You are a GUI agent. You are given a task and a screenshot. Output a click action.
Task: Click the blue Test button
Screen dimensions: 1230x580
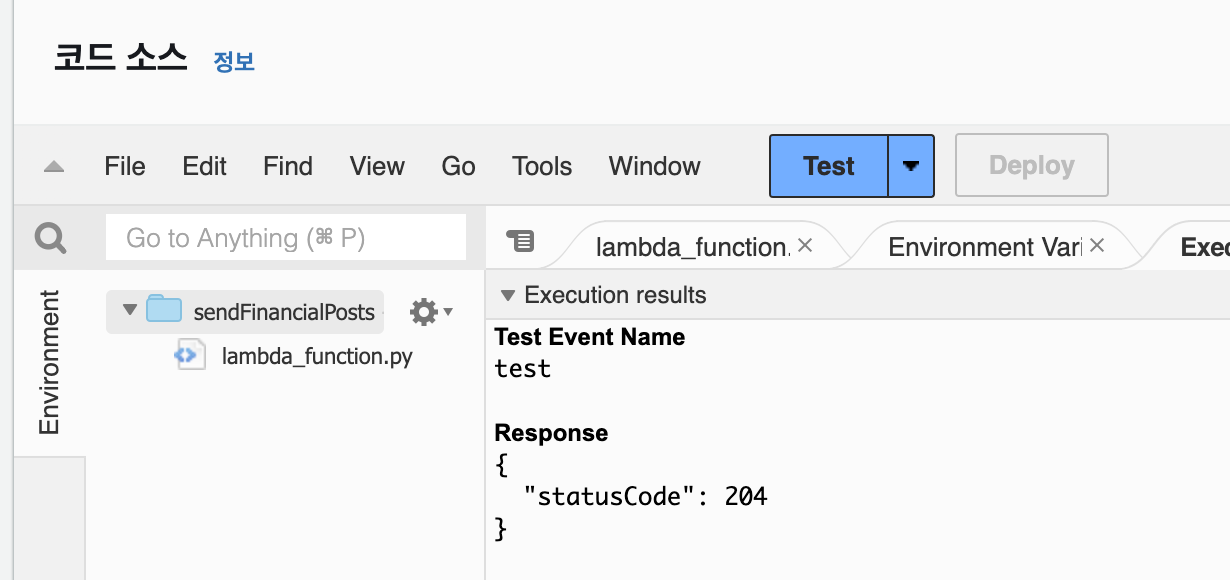click(829, 166)
